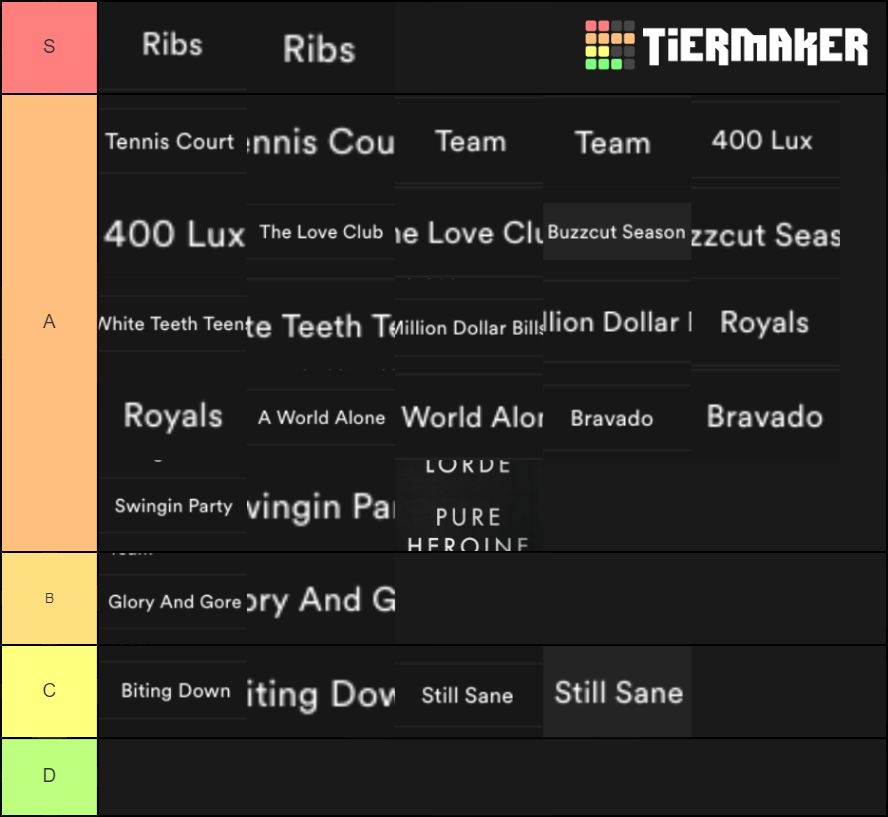Click the B tier label
The image size is (888, 817).
(x=49, y=598)
